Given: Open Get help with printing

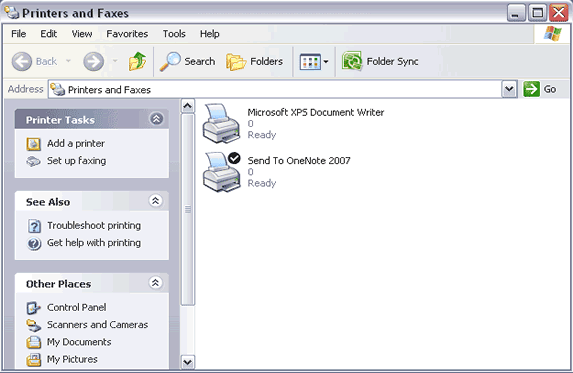Looking at the screenshot, I should (94, 243).
